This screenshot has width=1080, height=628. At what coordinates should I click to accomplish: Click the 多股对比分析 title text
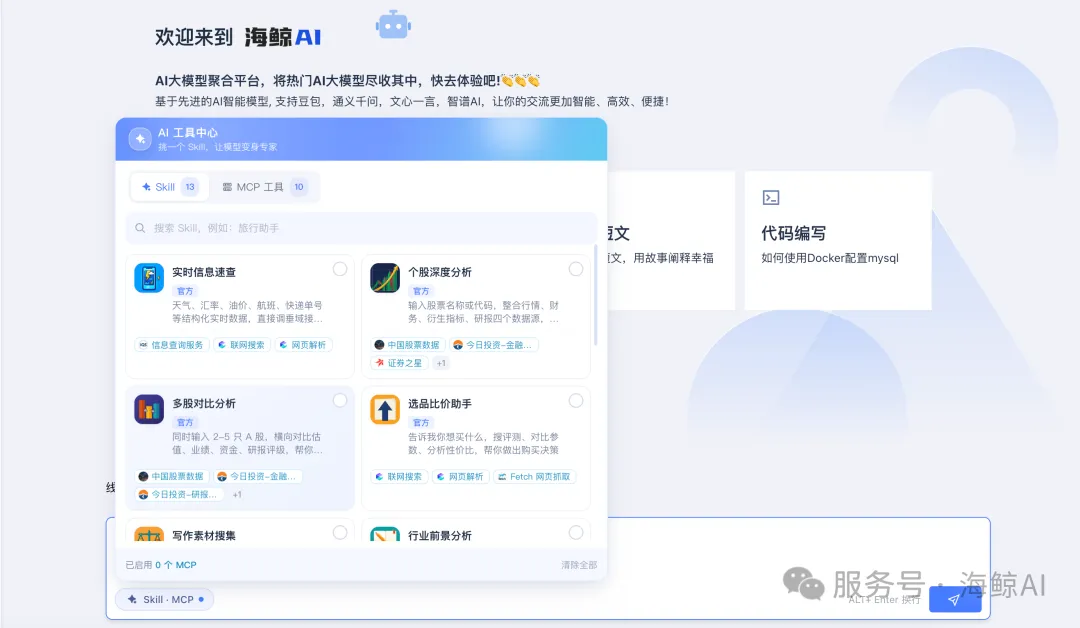pyautogui.click(x=204, y=404)
